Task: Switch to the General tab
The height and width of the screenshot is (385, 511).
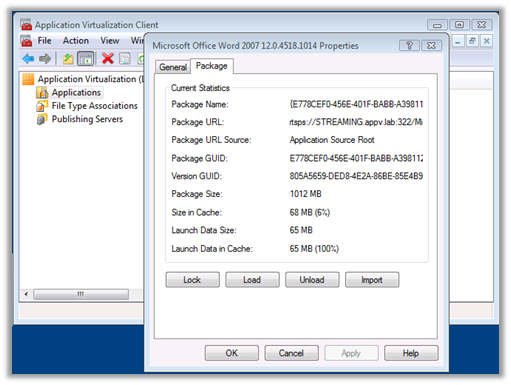Action: click(x=173, y=67)
